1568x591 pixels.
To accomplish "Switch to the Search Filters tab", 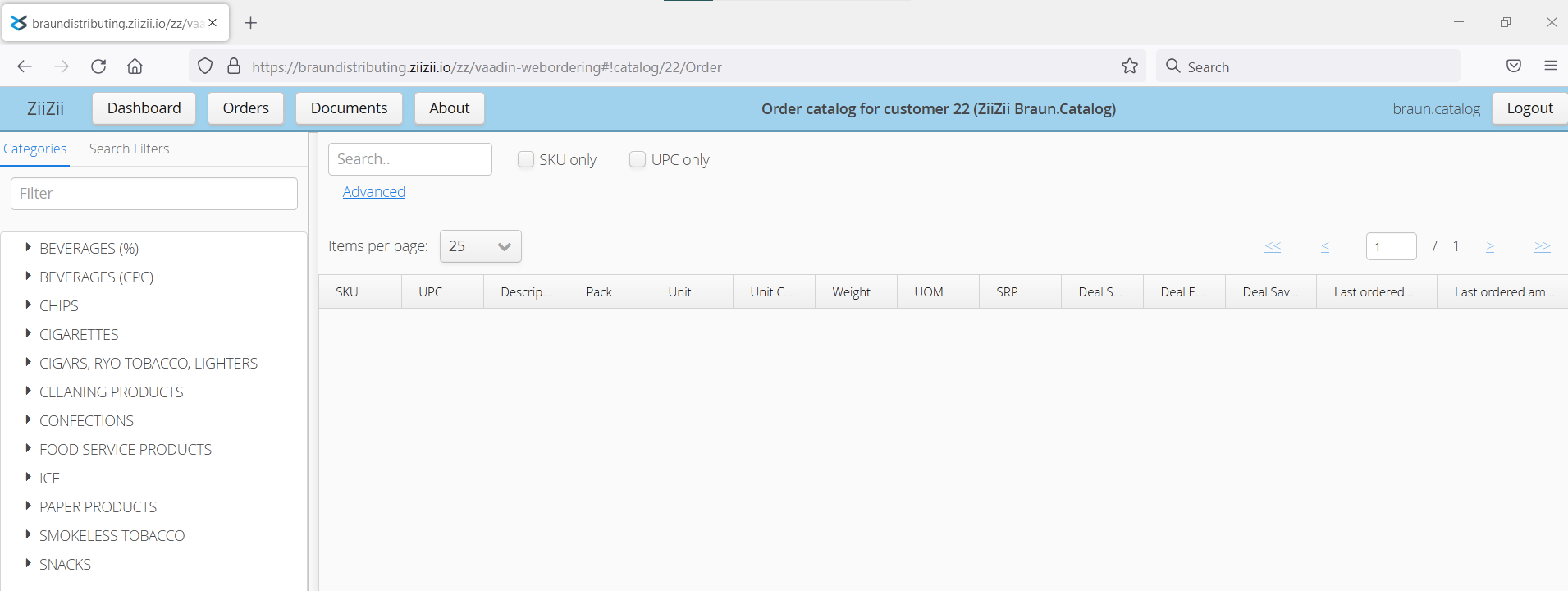I will pos(129,149).
